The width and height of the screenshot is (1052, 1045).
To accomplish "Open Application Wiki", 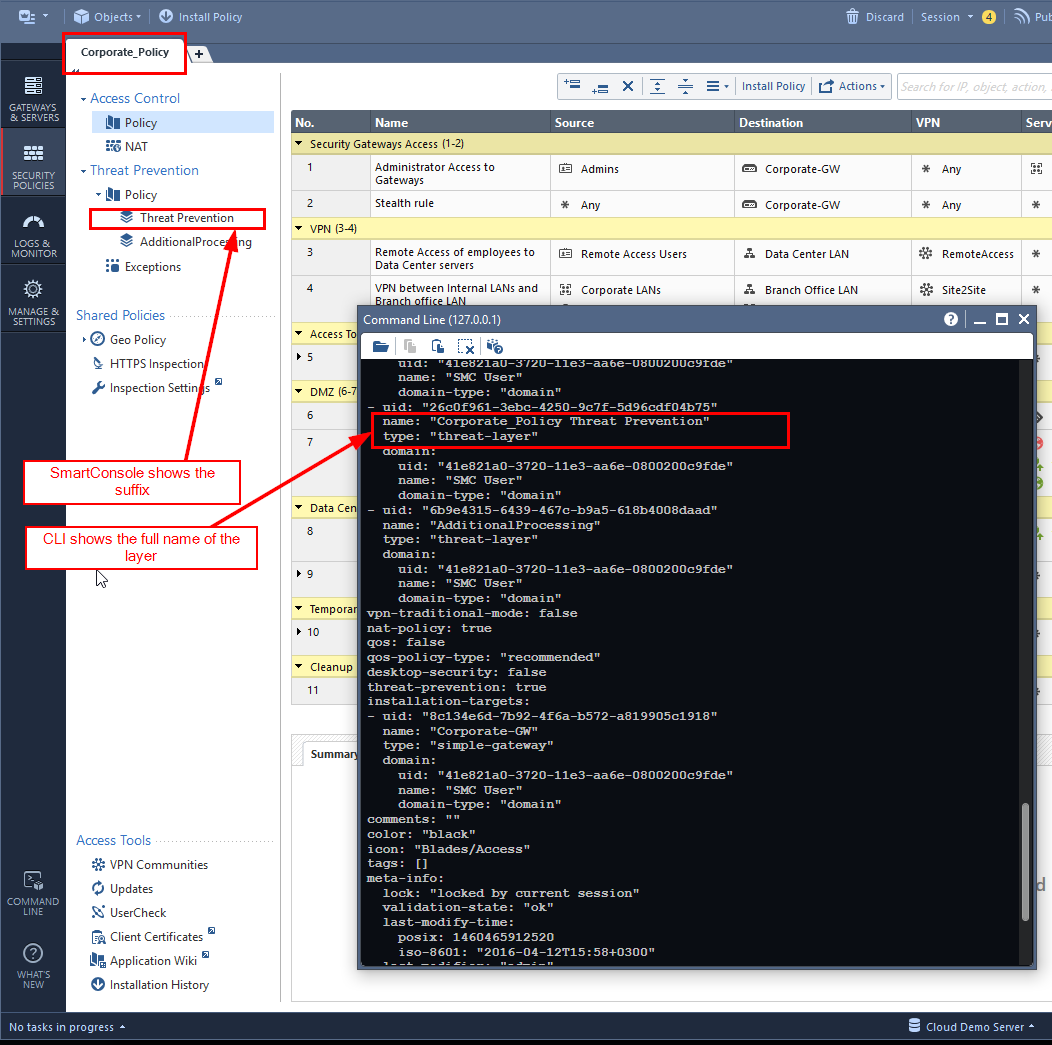I will (x=144, y=961).
